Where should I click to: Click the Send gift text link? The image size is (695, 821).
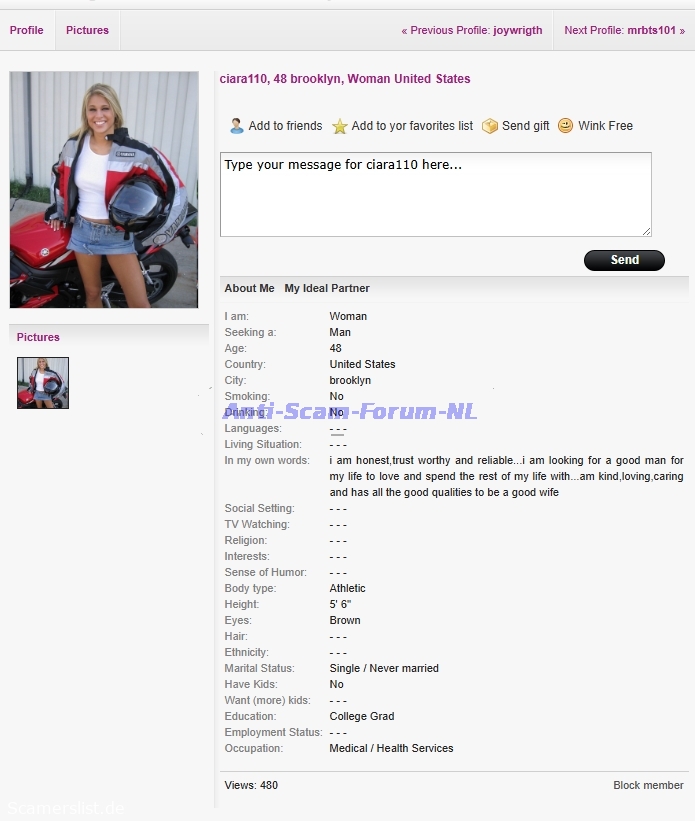click(x=525, y=126)
